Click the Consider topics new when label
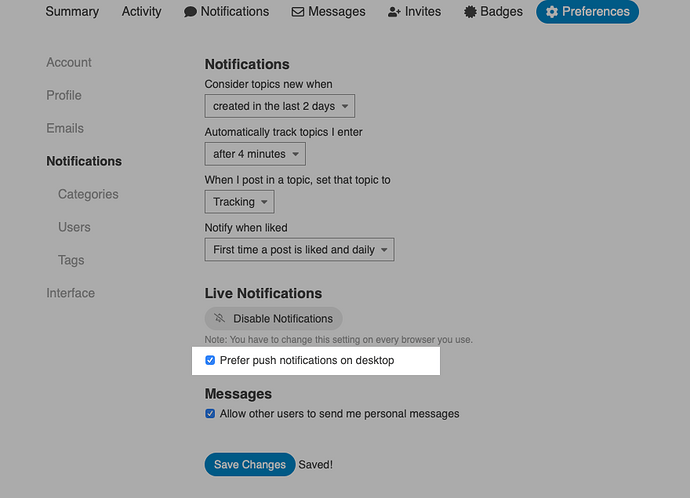 click(268, 84)
